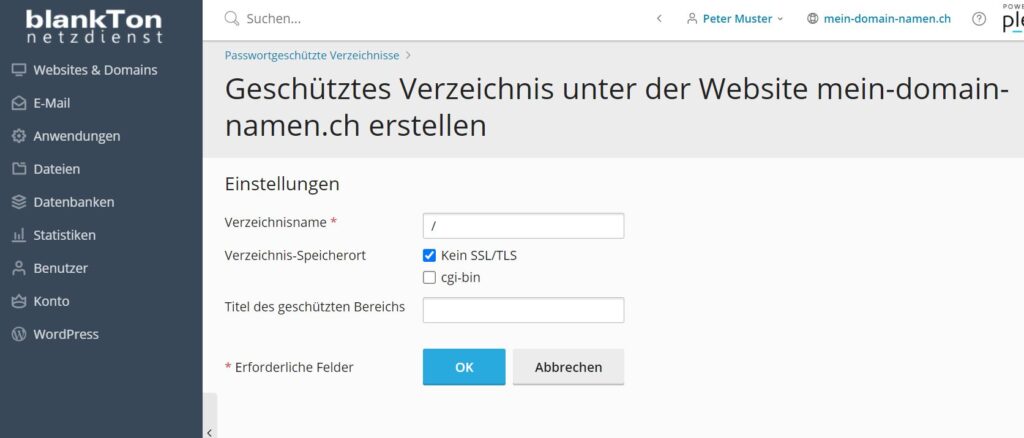Click the Statistiken bar chart icon
The image size is (1024, 438).
18,235
